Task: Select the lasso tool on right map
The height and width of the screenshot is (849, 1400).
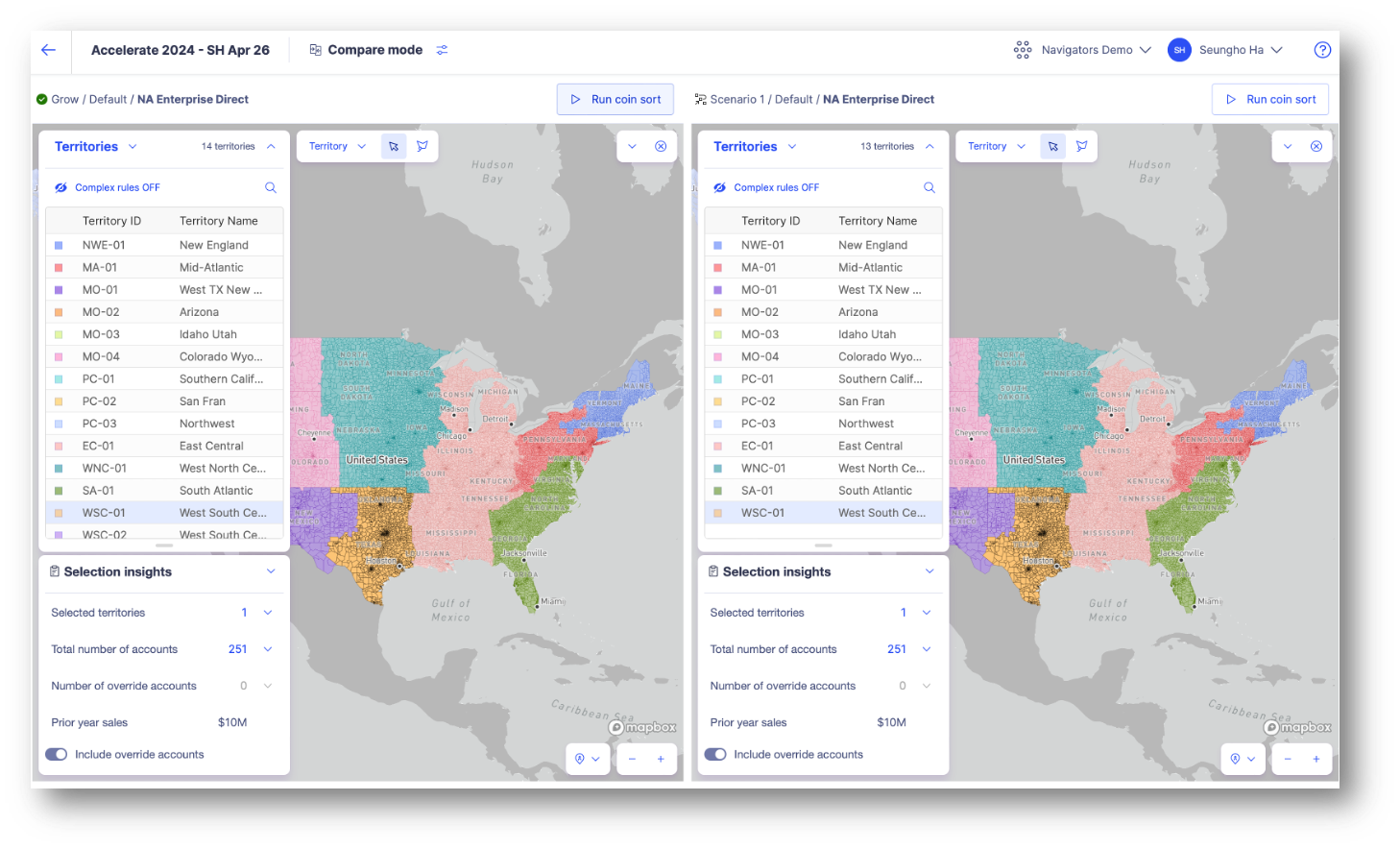Action: (1082, 146)
